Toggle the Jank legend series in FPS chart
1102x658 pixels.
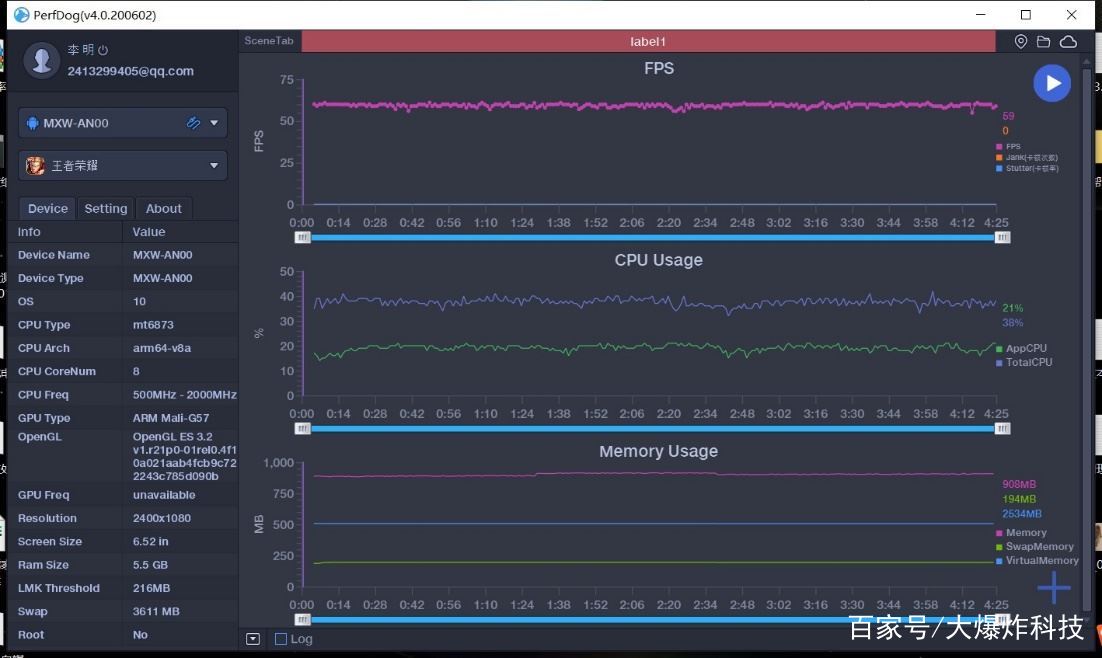click(1030, 157)
